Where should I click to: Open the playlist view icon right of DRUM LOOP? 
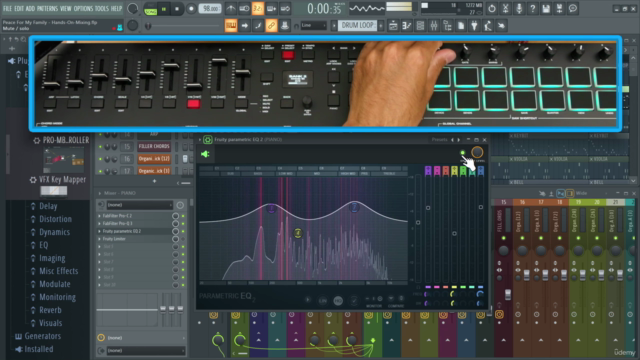tap(393, 26)
